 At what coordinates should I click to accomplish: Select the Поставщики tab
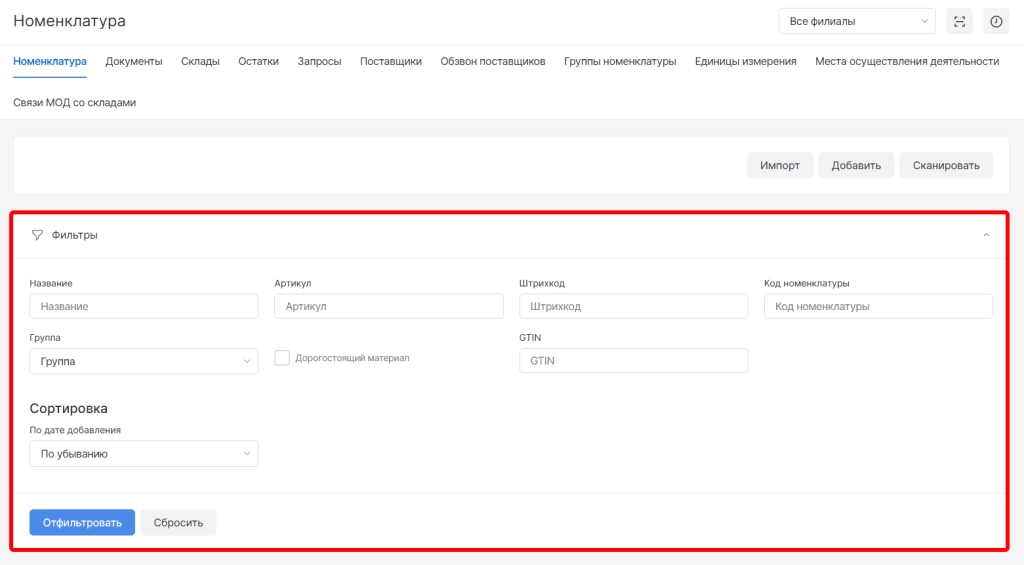click(390, 62)
